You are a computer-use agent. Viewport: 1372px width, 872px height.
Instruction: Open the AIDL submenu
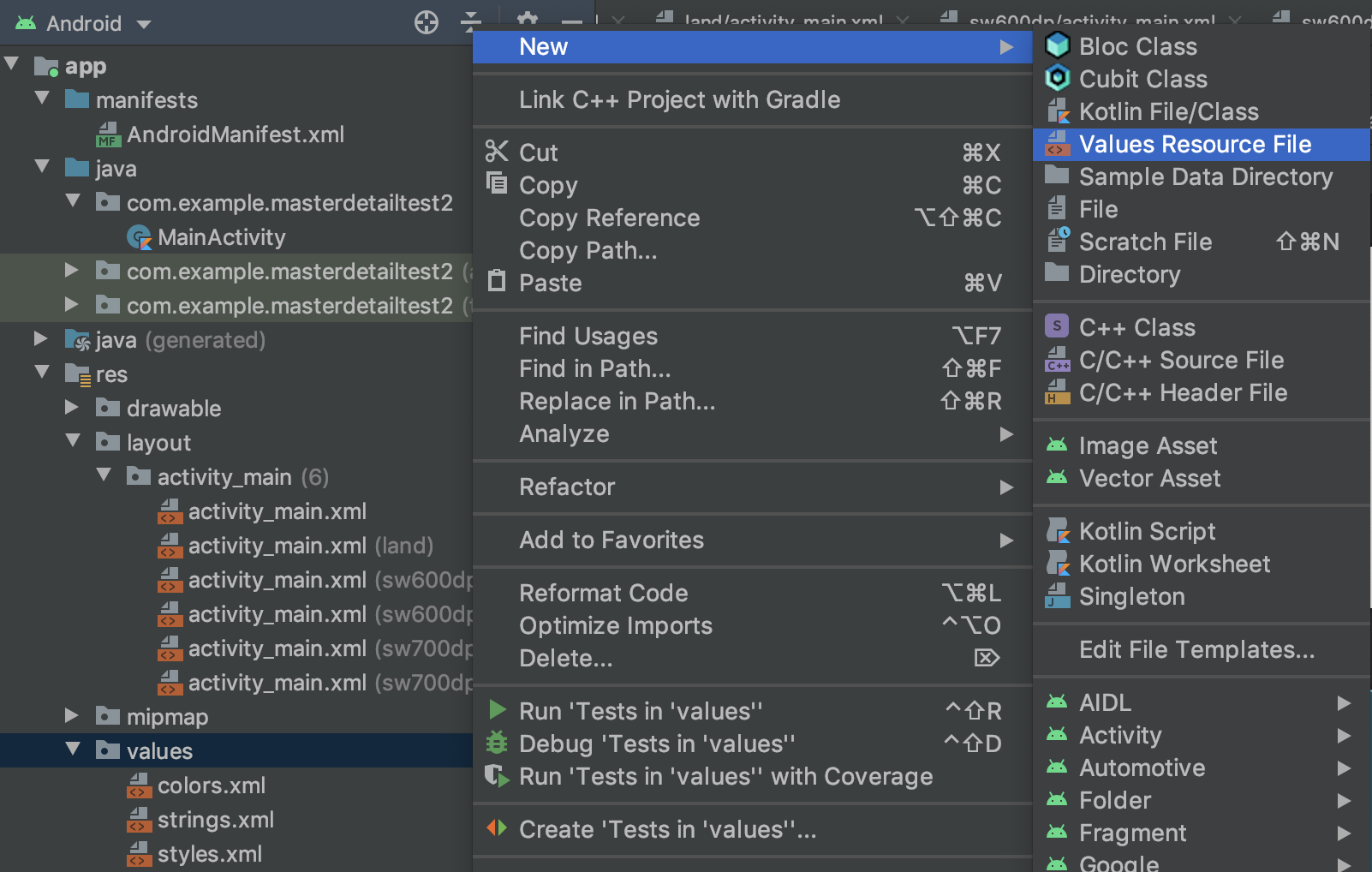pyautogui.click(x=1202, y=702)
